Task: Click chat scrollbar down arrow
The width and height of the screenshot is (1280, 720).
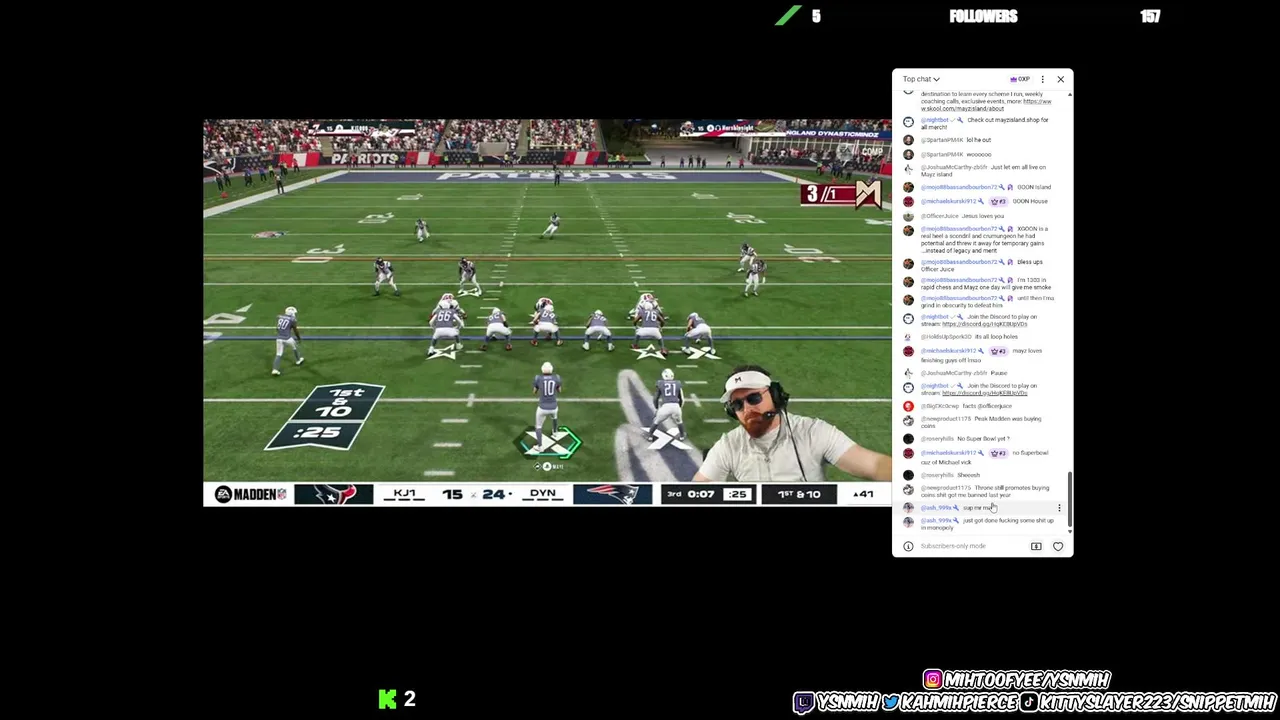Action: 1070,531
